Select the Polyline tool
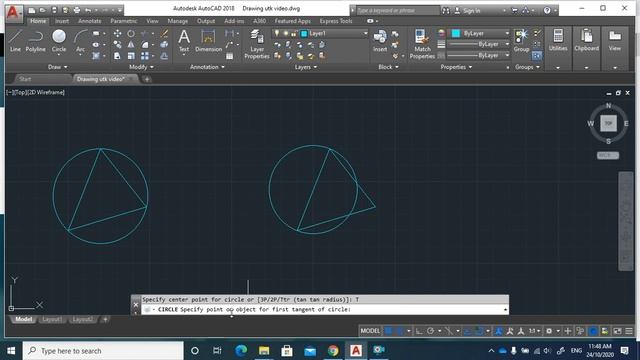 (x=36, y=40)
